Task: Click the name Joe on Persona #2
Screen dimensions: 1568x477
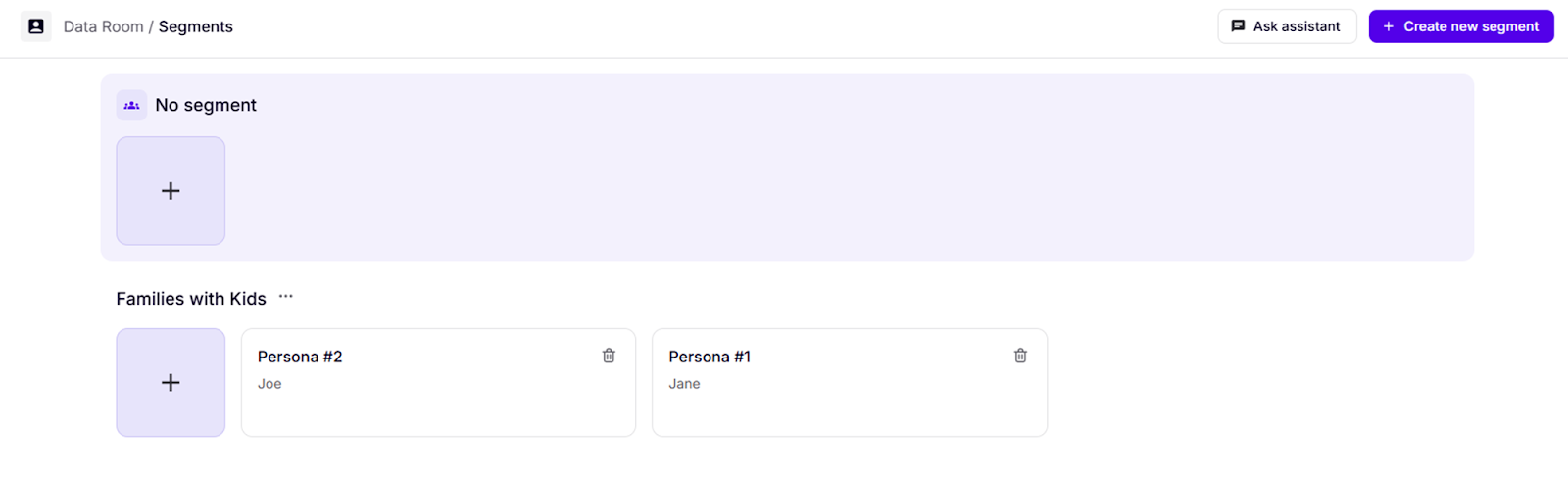Action: 269,384
